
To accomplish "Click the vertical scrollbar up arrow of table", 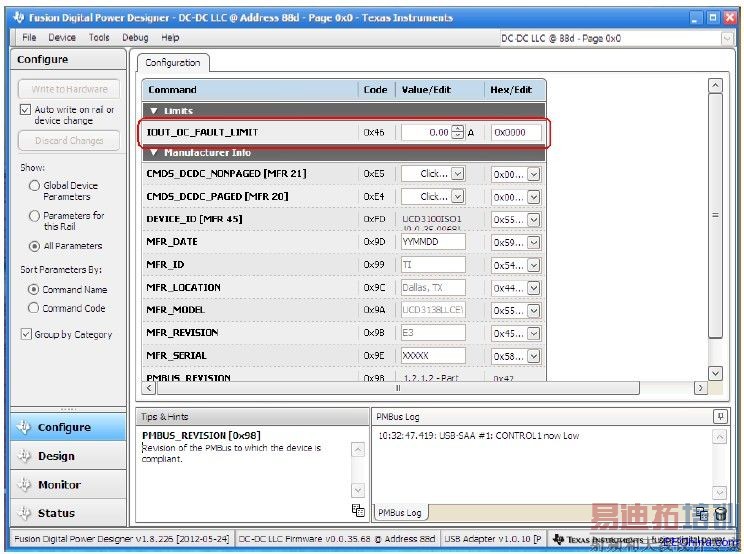I will pos(715,85).
